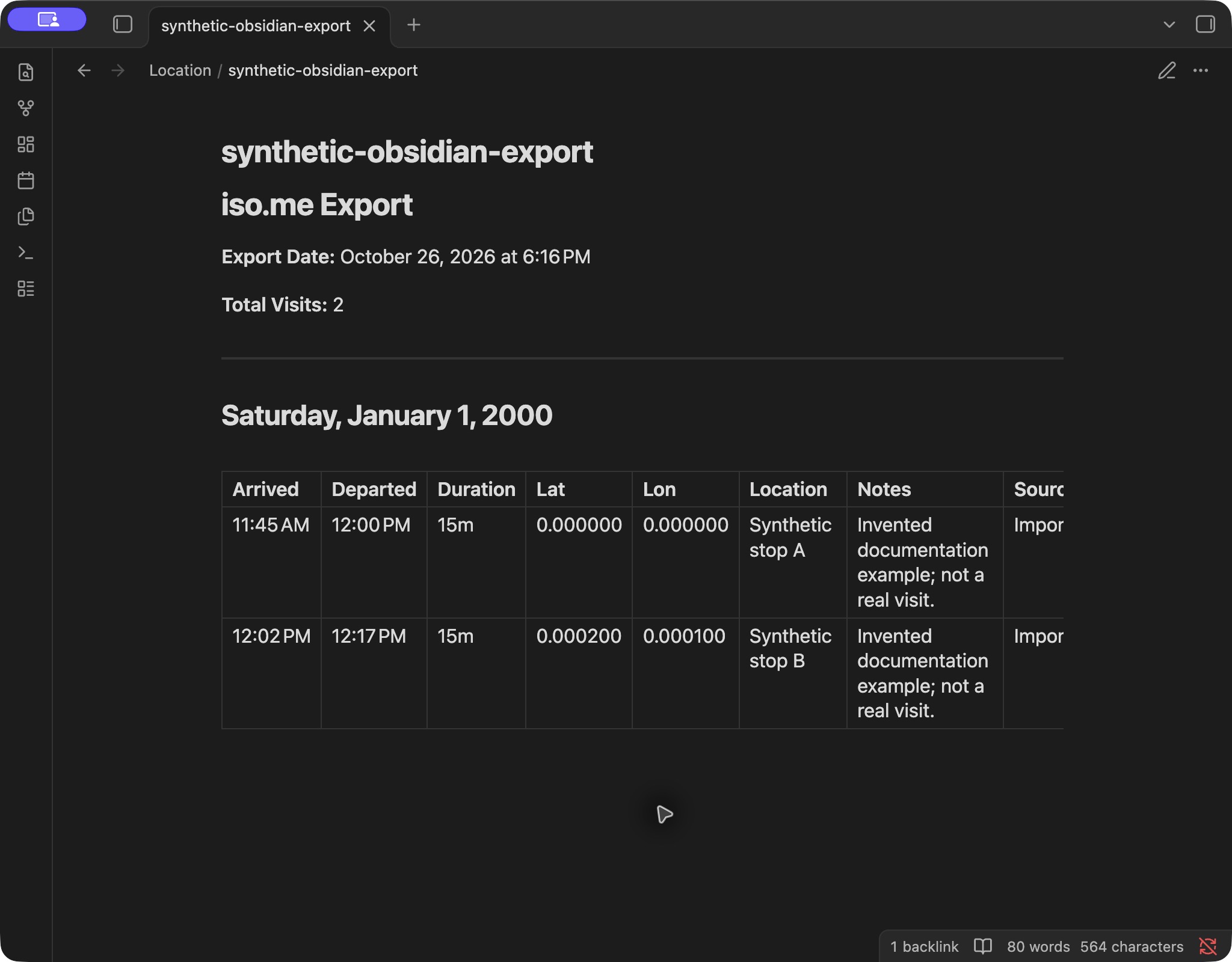
Task: Toggle reading view book icon in status bar
Action: (982, 946)
